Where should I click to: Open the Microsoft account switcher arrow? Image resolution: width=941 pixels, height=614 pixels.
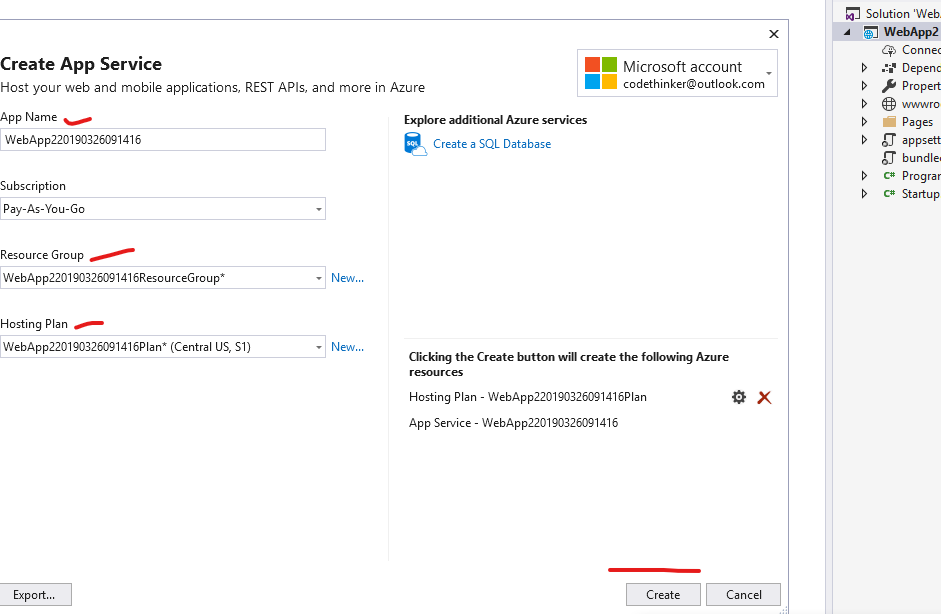point(770,71)
